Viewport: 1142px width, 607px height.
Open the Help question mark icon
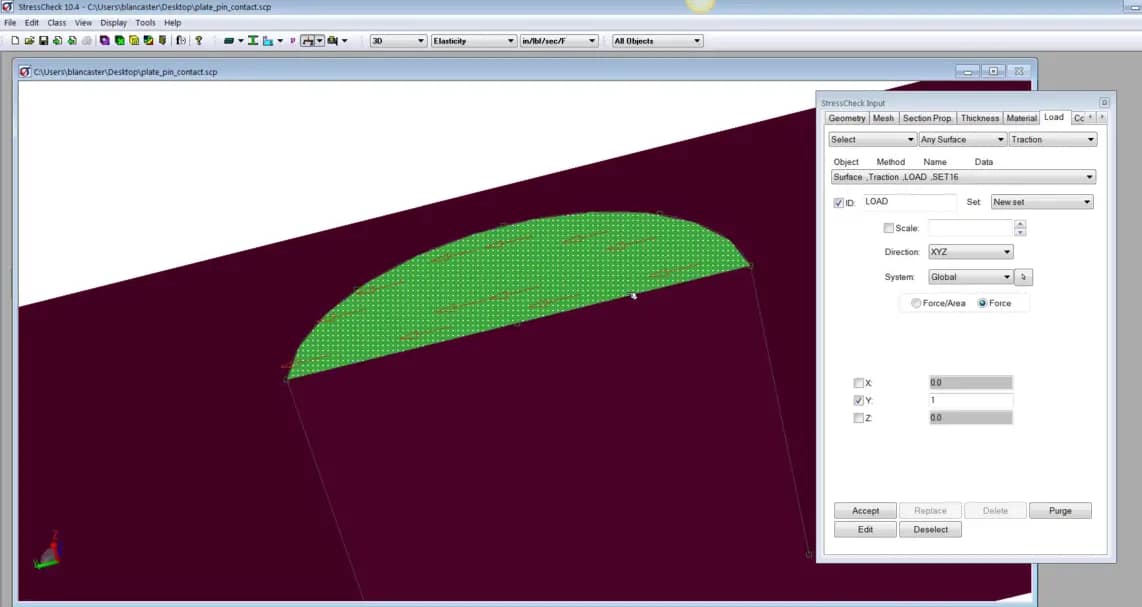198,41
